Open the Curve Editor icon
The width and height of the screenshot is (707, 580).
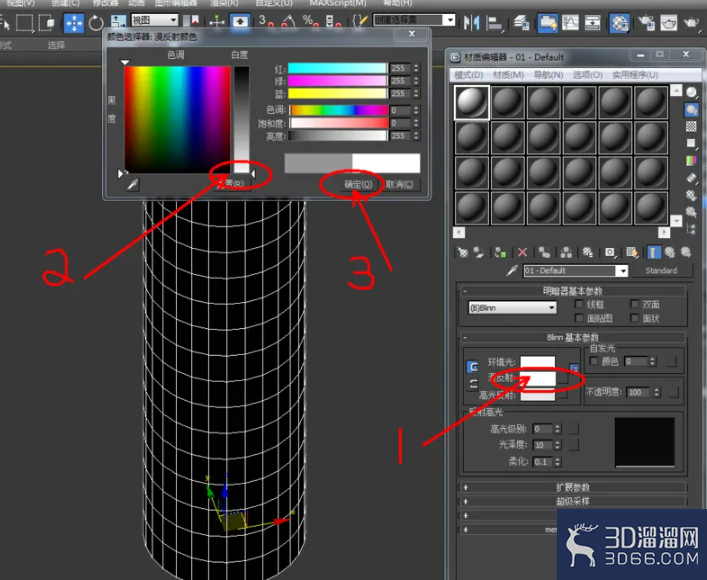pos(570,22)
